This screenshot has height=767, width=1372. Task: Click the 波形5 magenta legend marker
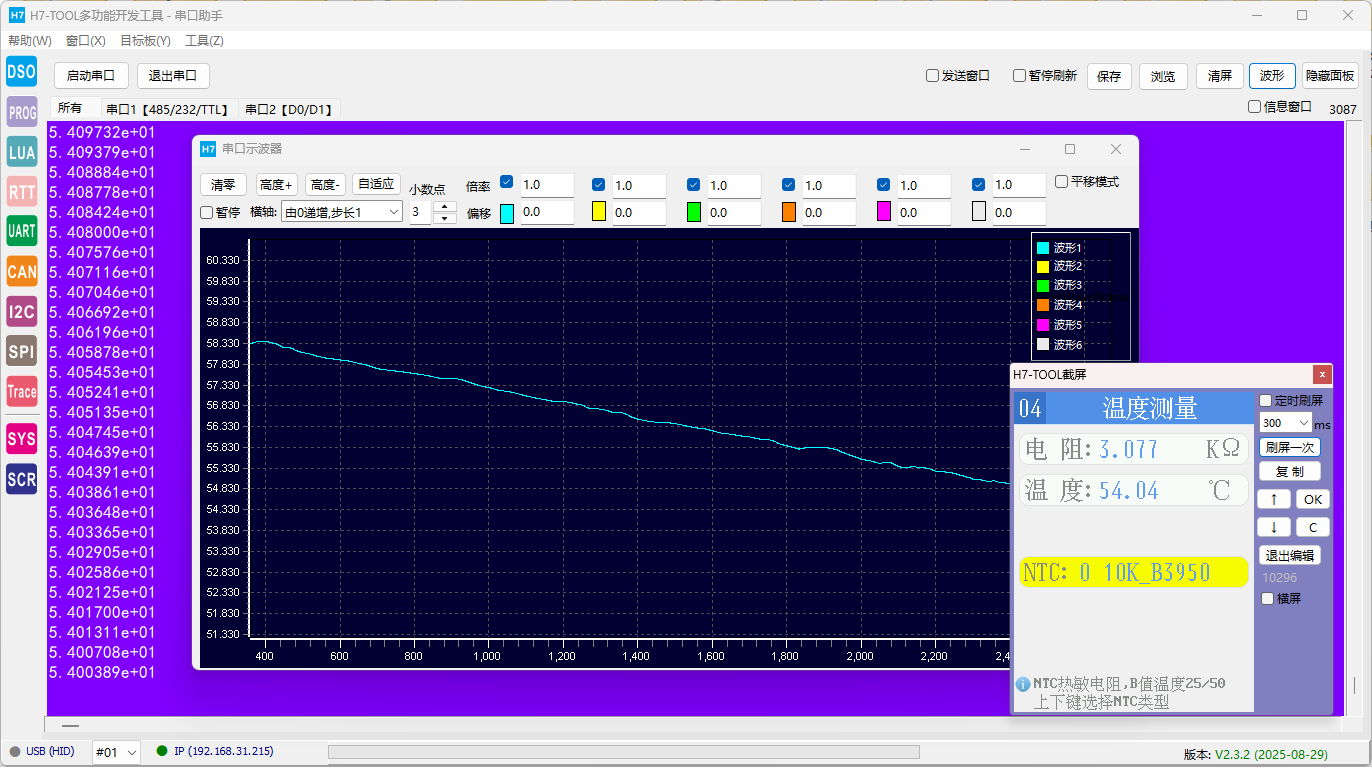[x=1043, y=325]
